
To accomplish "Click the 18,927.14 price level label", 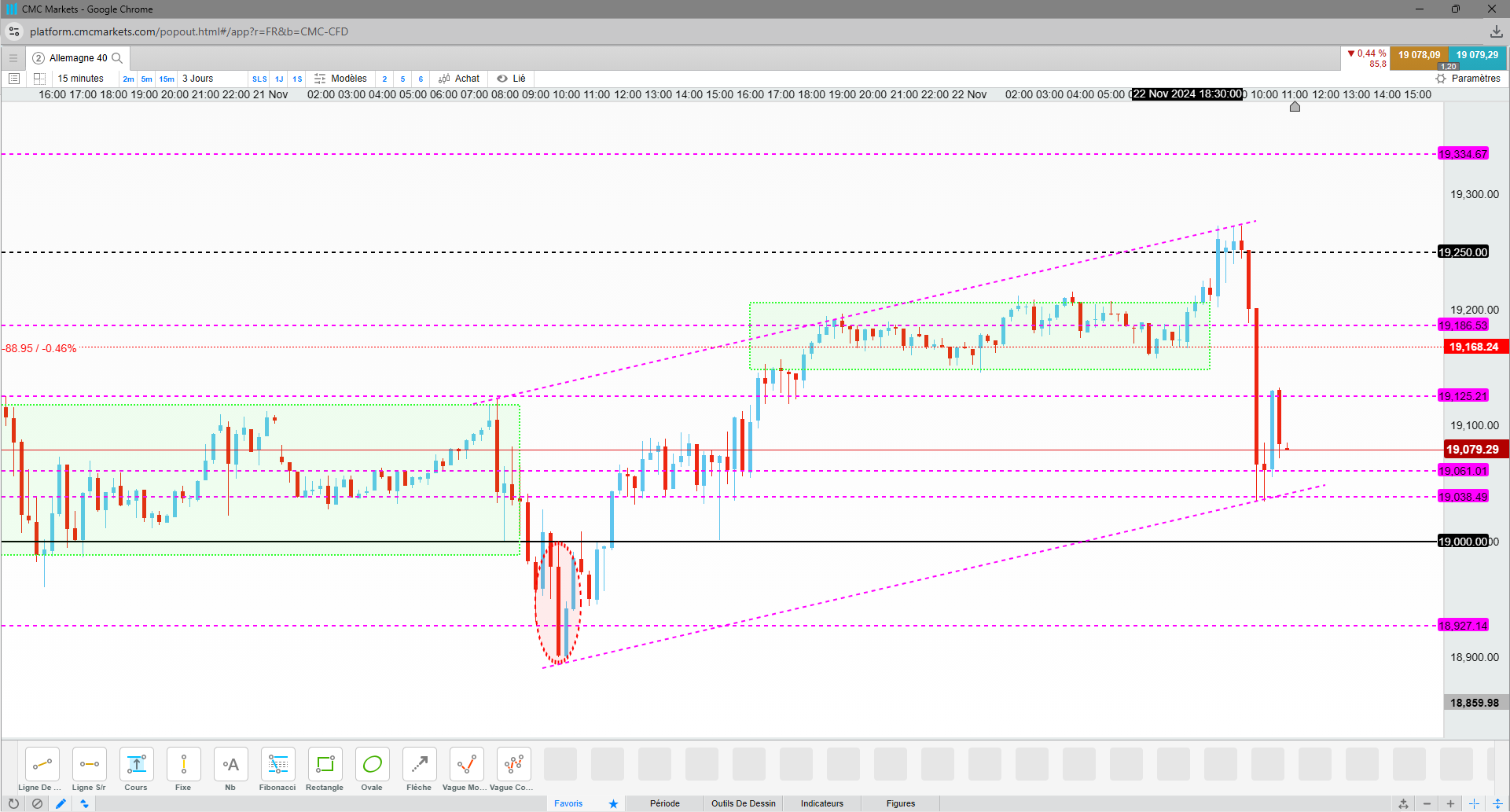I will (1463, 626).
